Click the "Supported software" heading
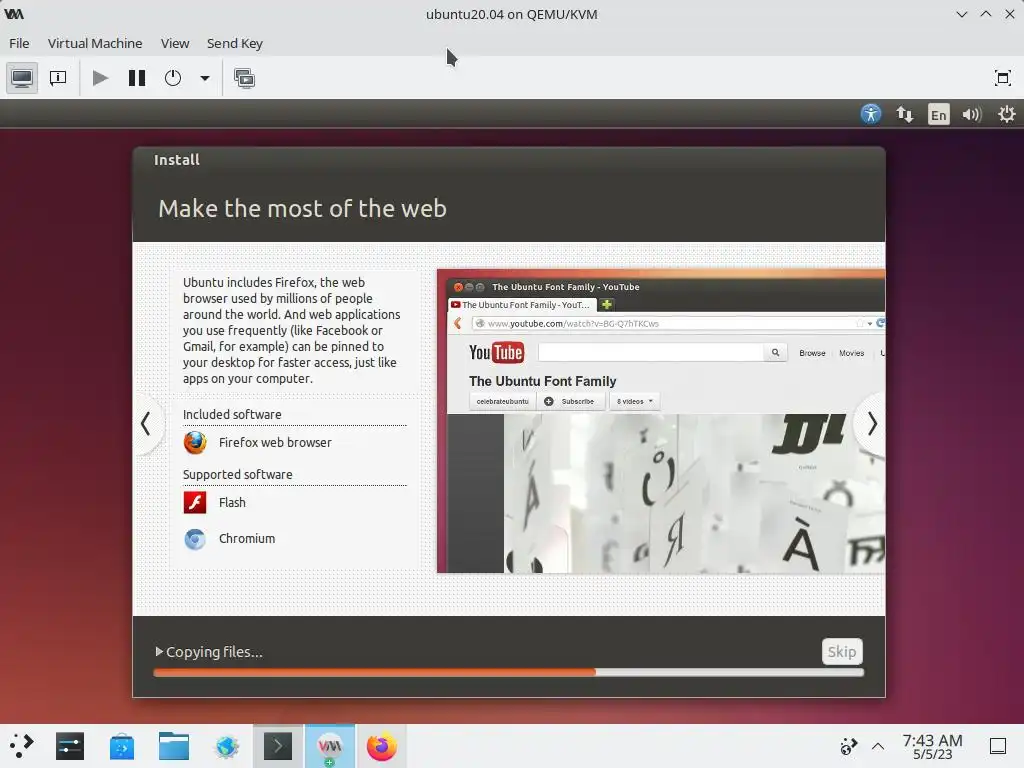Screen dimensions: 1024x768 point(237,474)
